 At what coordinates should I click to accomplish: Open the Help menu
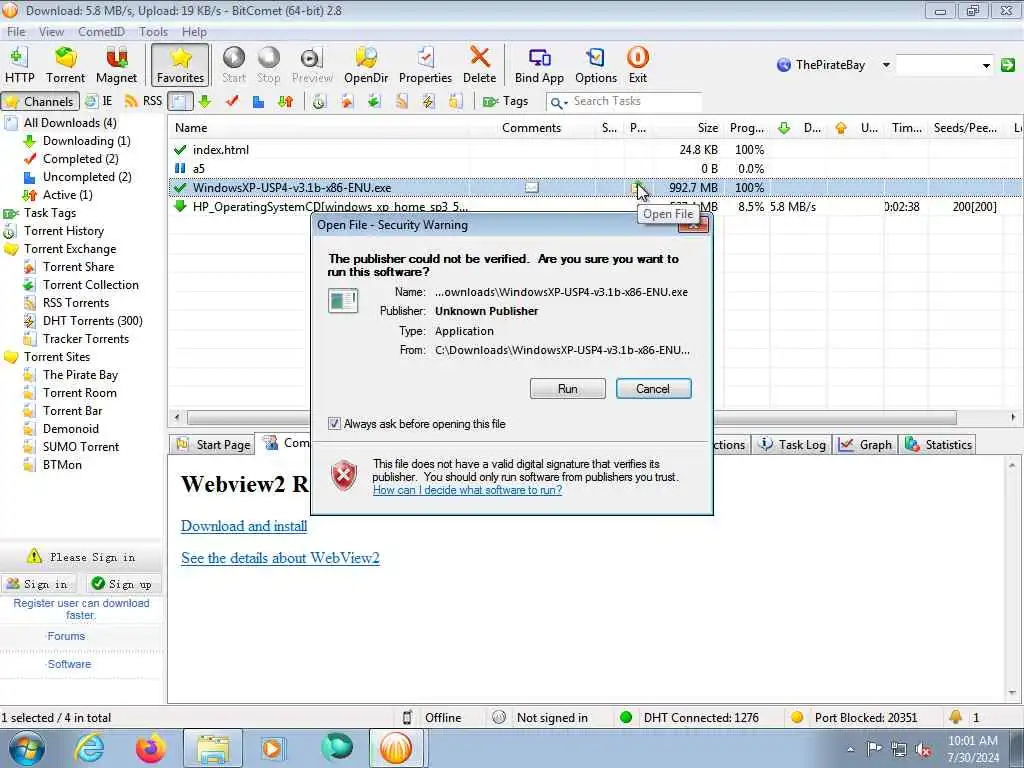[194, 31]
